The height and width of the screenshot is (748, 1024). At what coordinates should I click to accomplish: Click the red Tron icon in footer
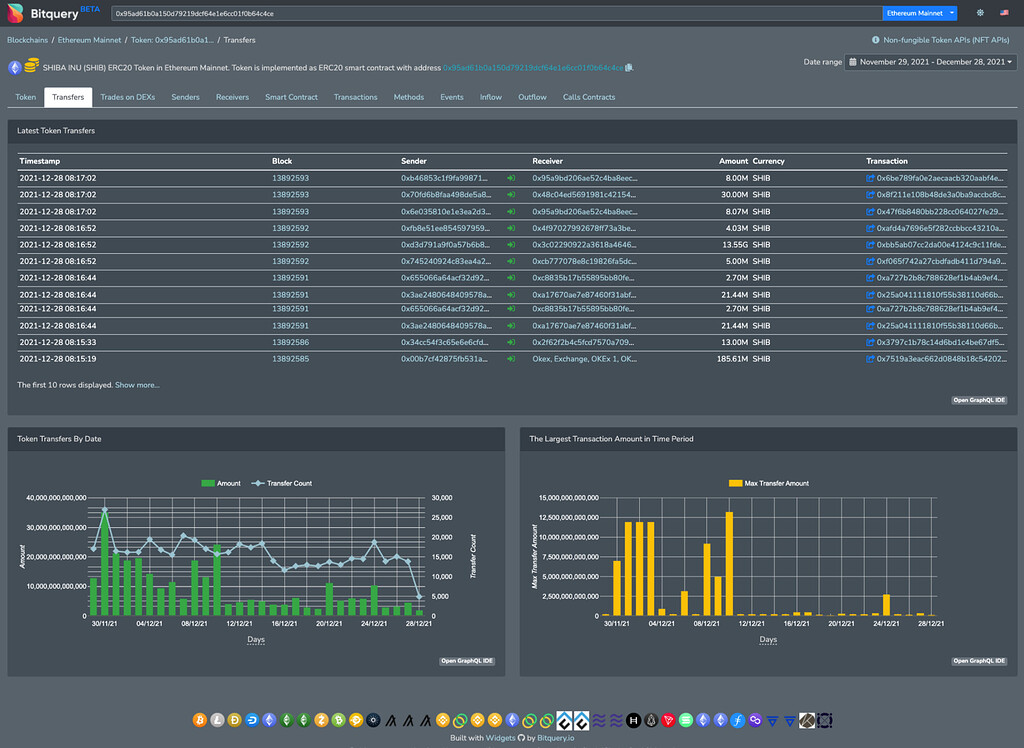[669, 720]
